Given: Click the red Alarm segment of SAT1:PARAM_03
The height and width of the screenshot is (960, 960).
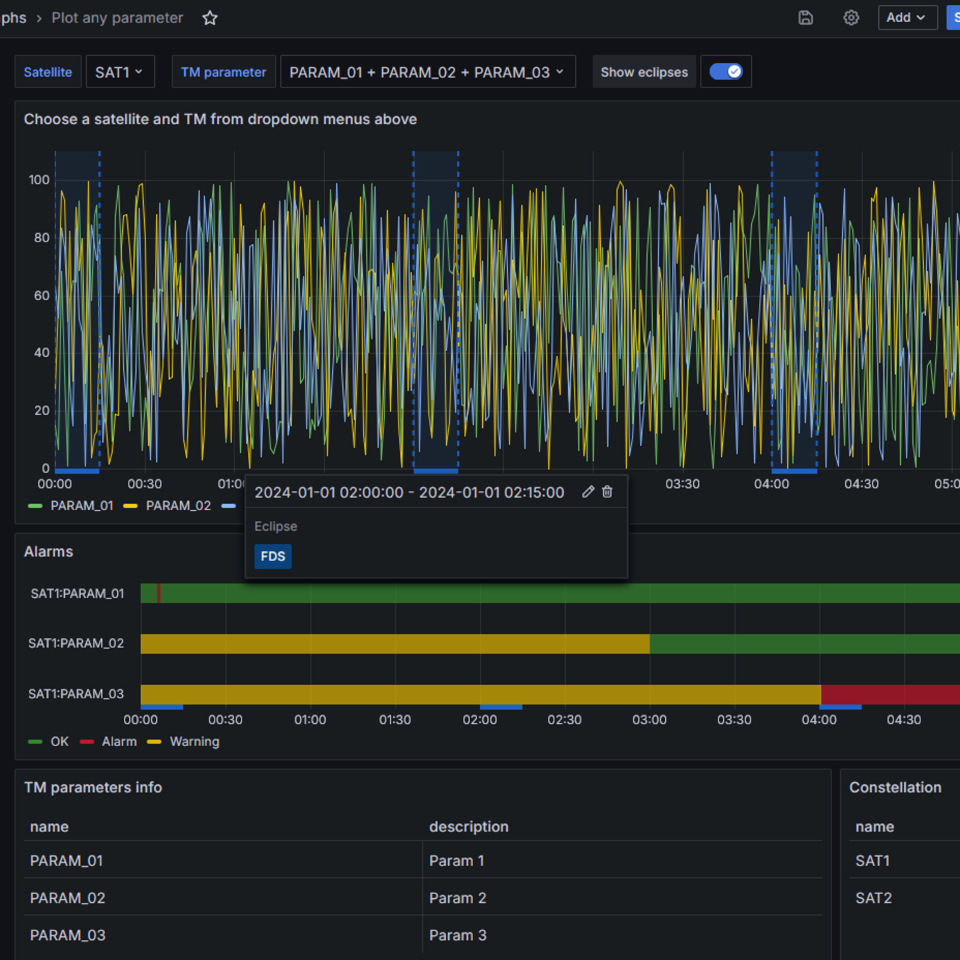Looking at the screenshot, I should click(x=890, y=695).
